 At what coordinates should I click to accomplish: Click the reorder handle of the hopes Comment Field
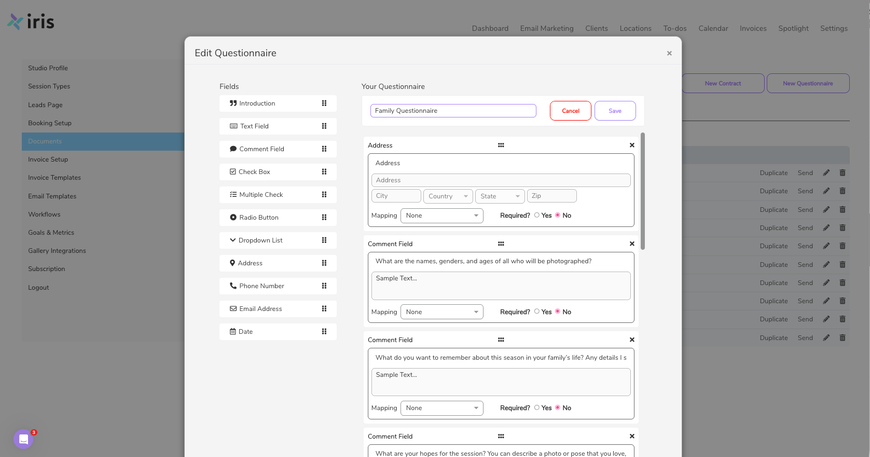pos(501,436)
